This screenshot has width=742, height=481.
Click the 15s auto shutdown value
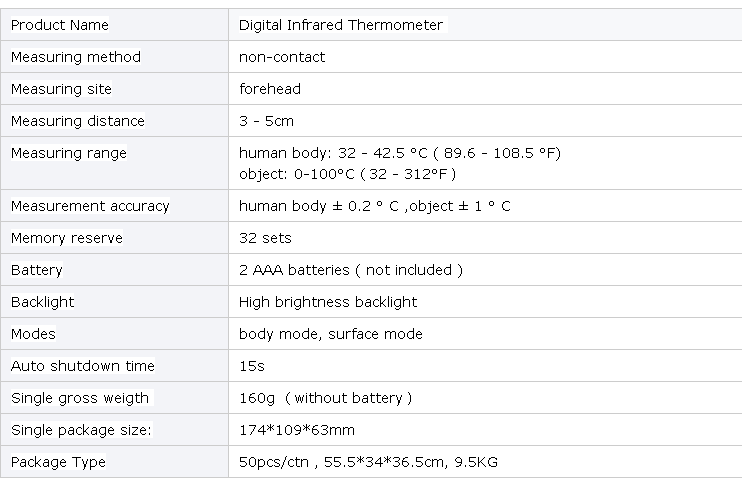252,366
